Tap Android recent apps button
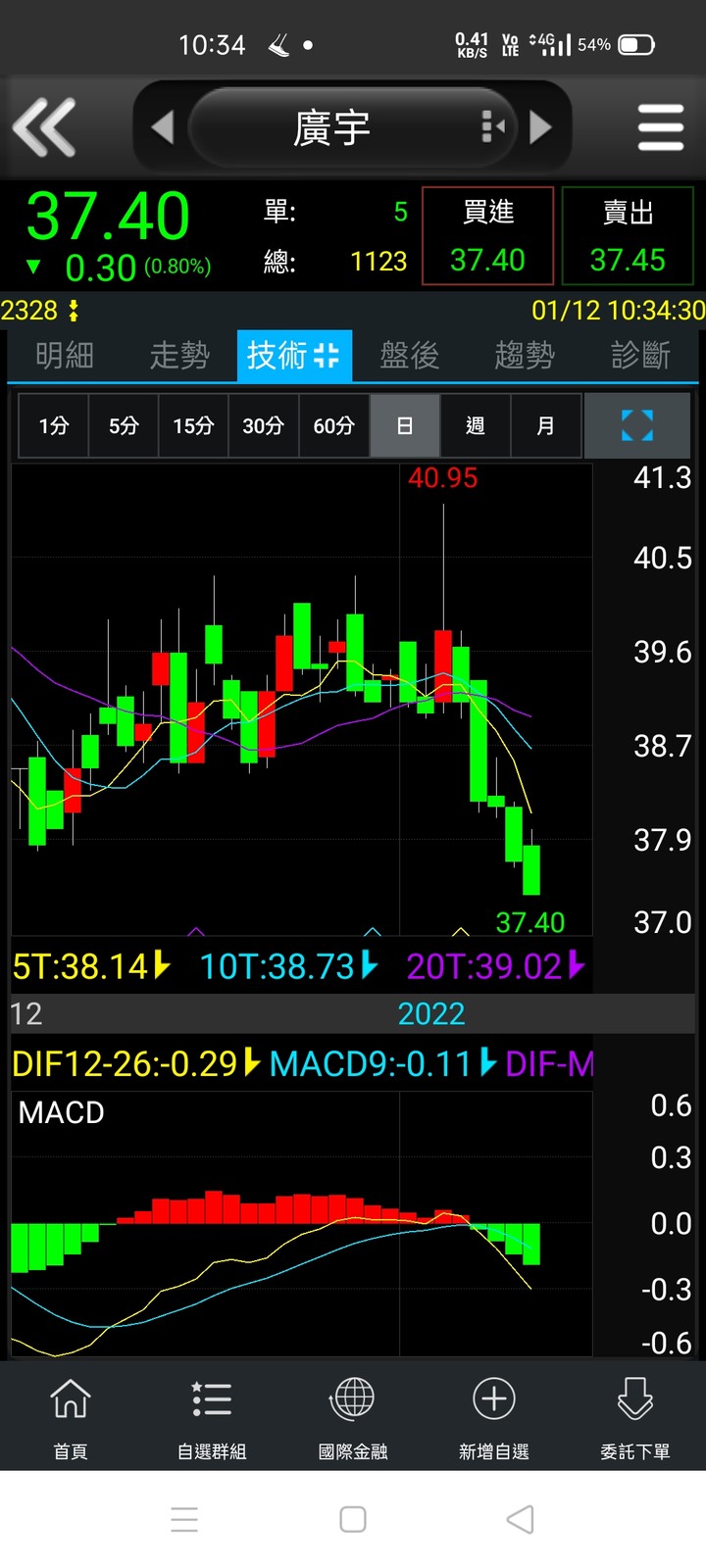Viewport: 706px width, 1568px height. 184,1519
